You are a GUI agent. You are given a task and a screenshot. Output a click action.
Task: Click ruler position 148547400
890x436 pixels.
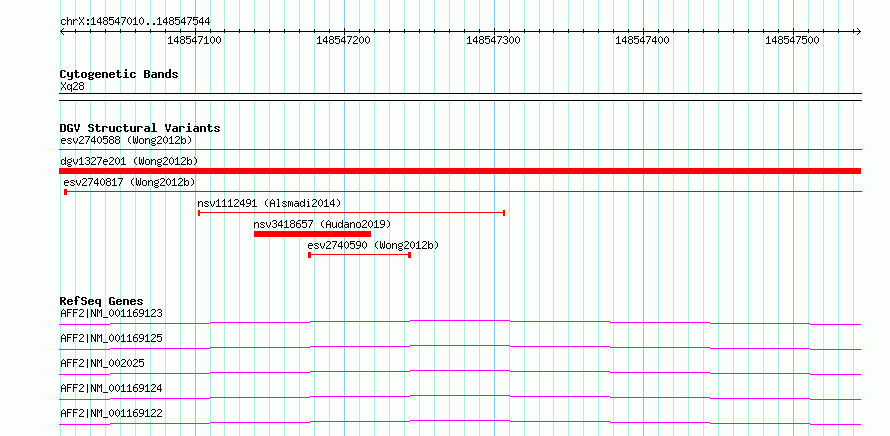click(643, 40)
